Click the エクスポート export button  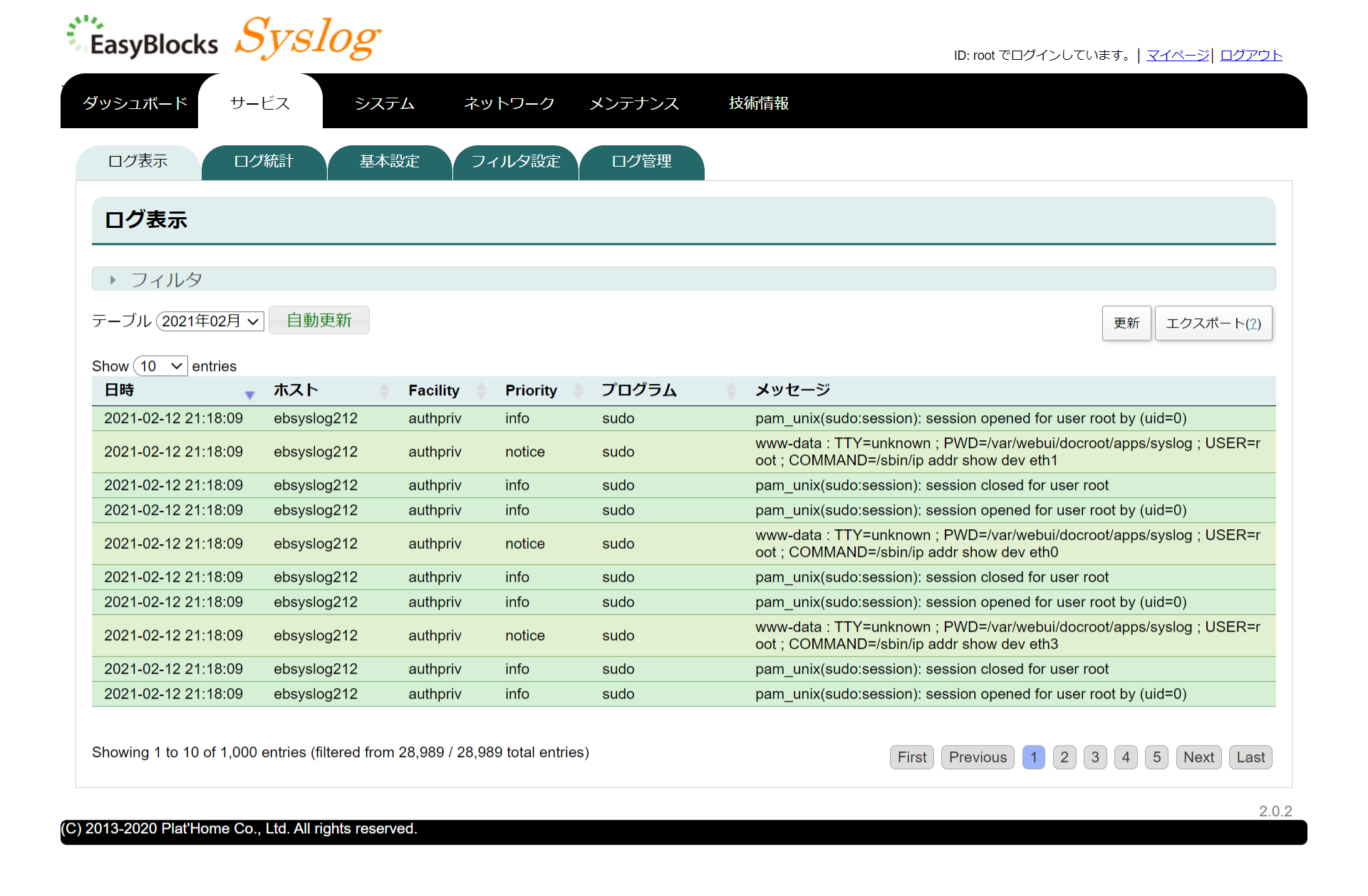[1213, 323]
